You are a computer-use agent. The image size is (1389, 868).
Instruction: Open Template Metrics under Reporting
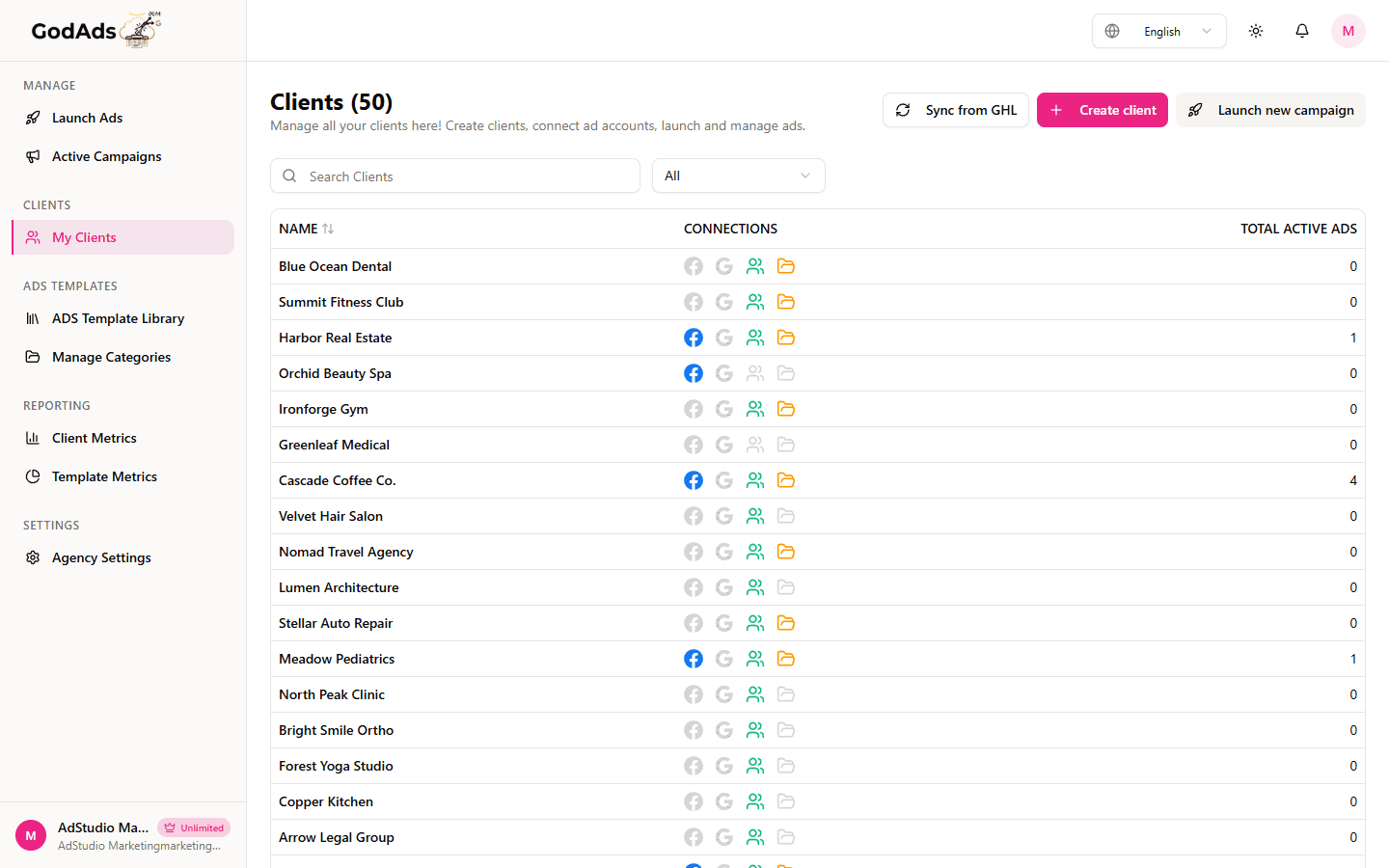pos(104,475)
